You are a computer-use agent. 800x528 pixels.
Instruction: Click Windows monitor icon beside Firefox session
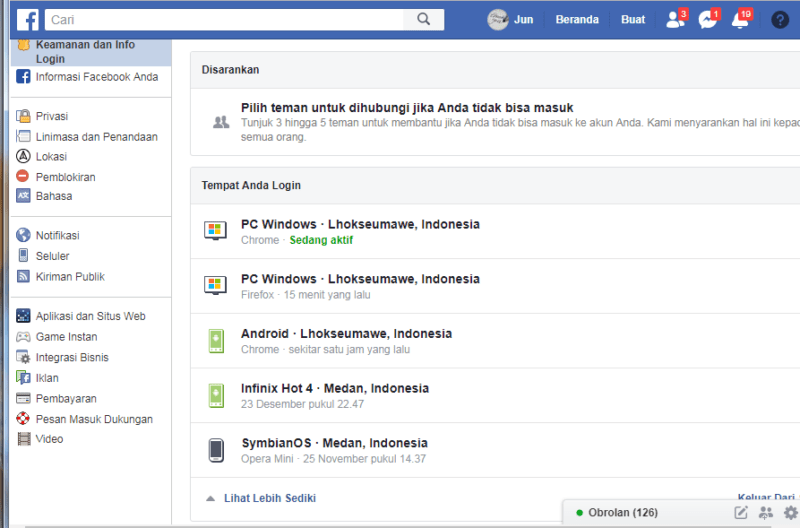pos(215,285)
